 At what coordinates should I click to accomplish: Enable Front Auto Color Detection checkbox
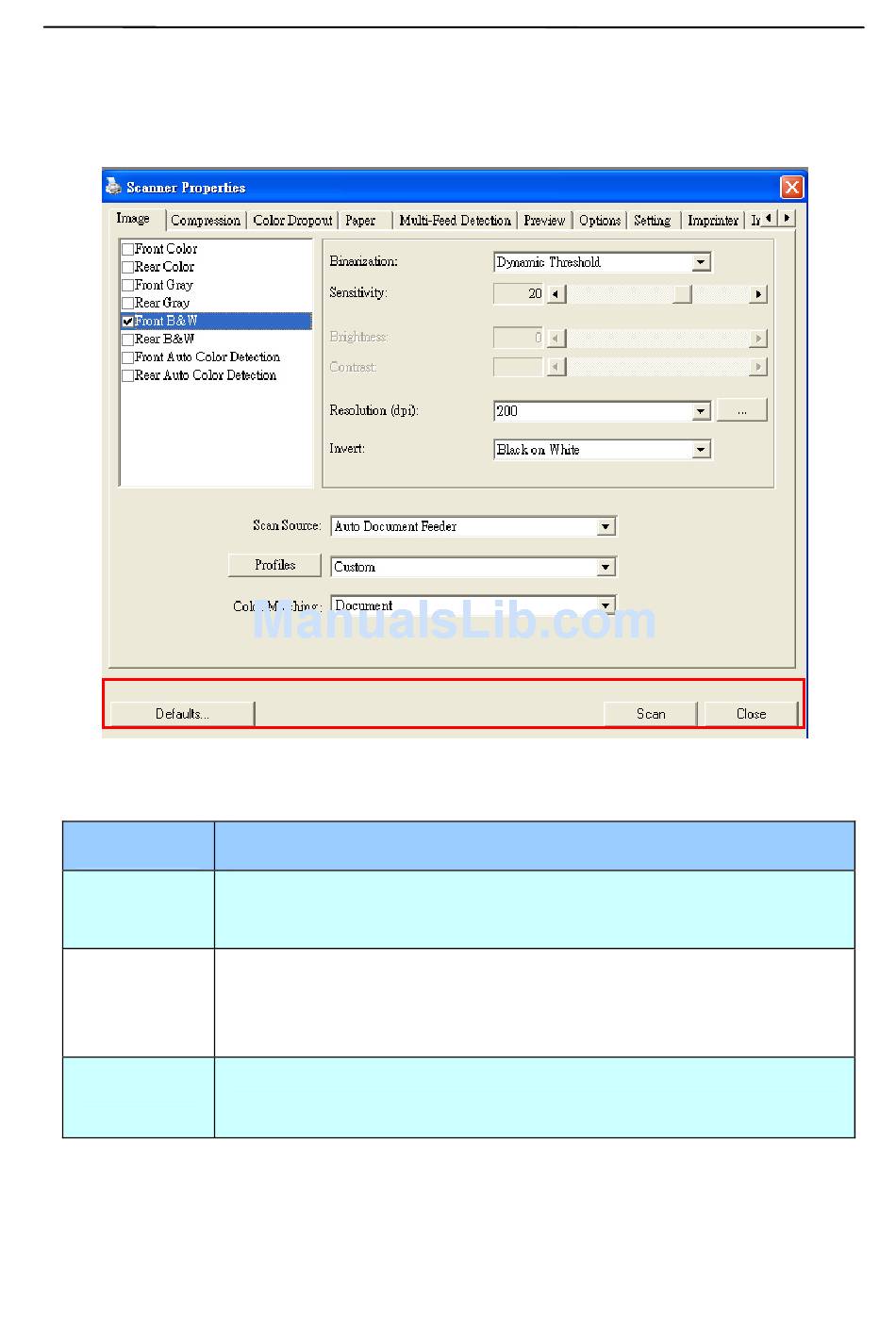pos(127,358)
